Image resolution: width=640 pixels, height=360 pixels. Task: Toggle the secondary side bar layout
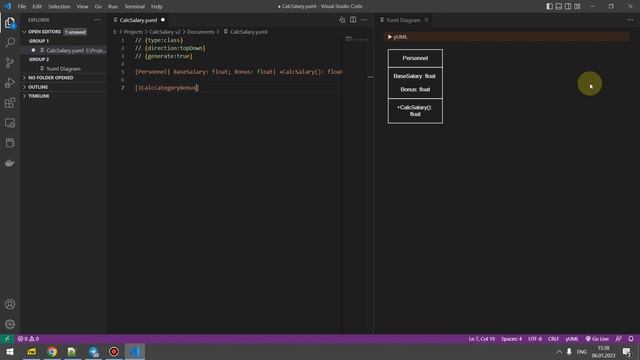pos(568,6)
